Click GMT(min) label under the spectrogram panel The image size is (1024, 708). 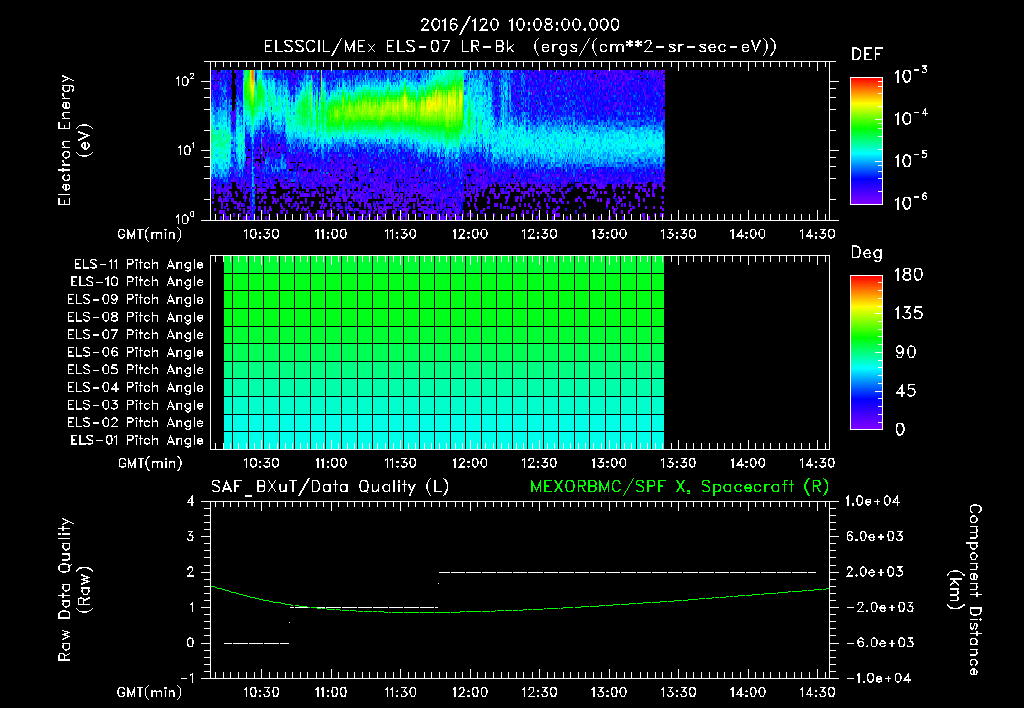[x=150, y=234]
